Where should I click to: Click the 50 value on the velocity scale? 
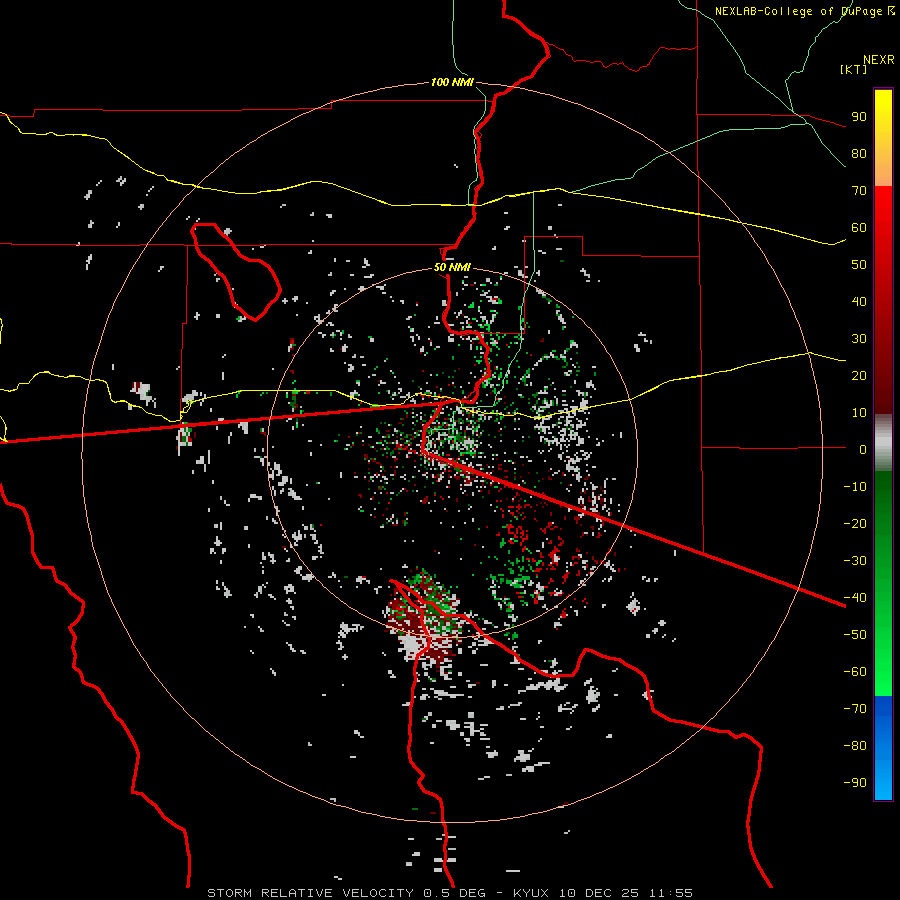(x=859, y=265)
